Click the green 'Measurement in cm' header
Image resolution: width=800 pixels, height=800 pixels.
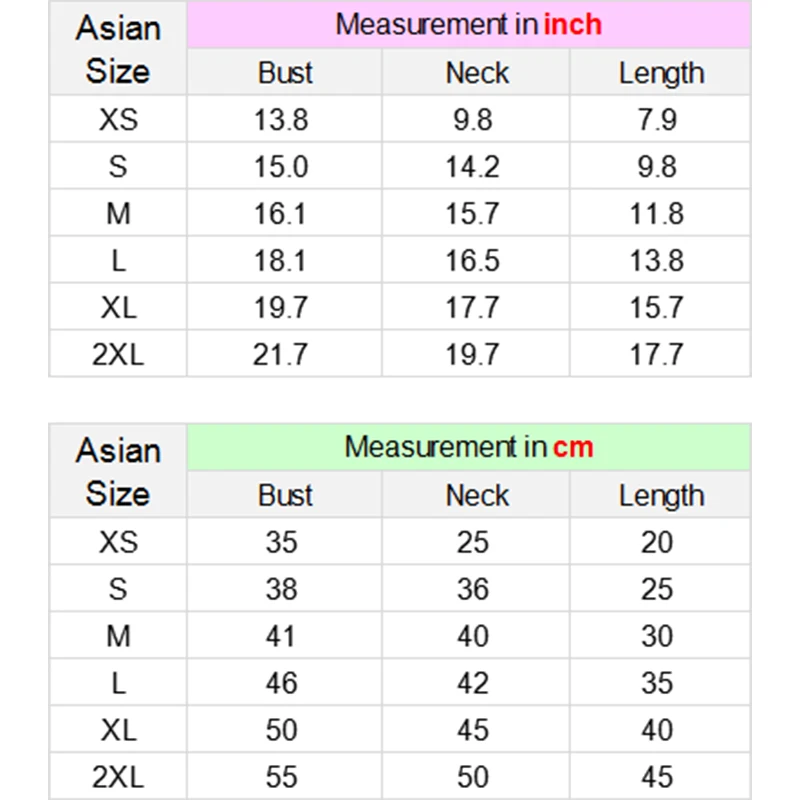click(468, 447)
